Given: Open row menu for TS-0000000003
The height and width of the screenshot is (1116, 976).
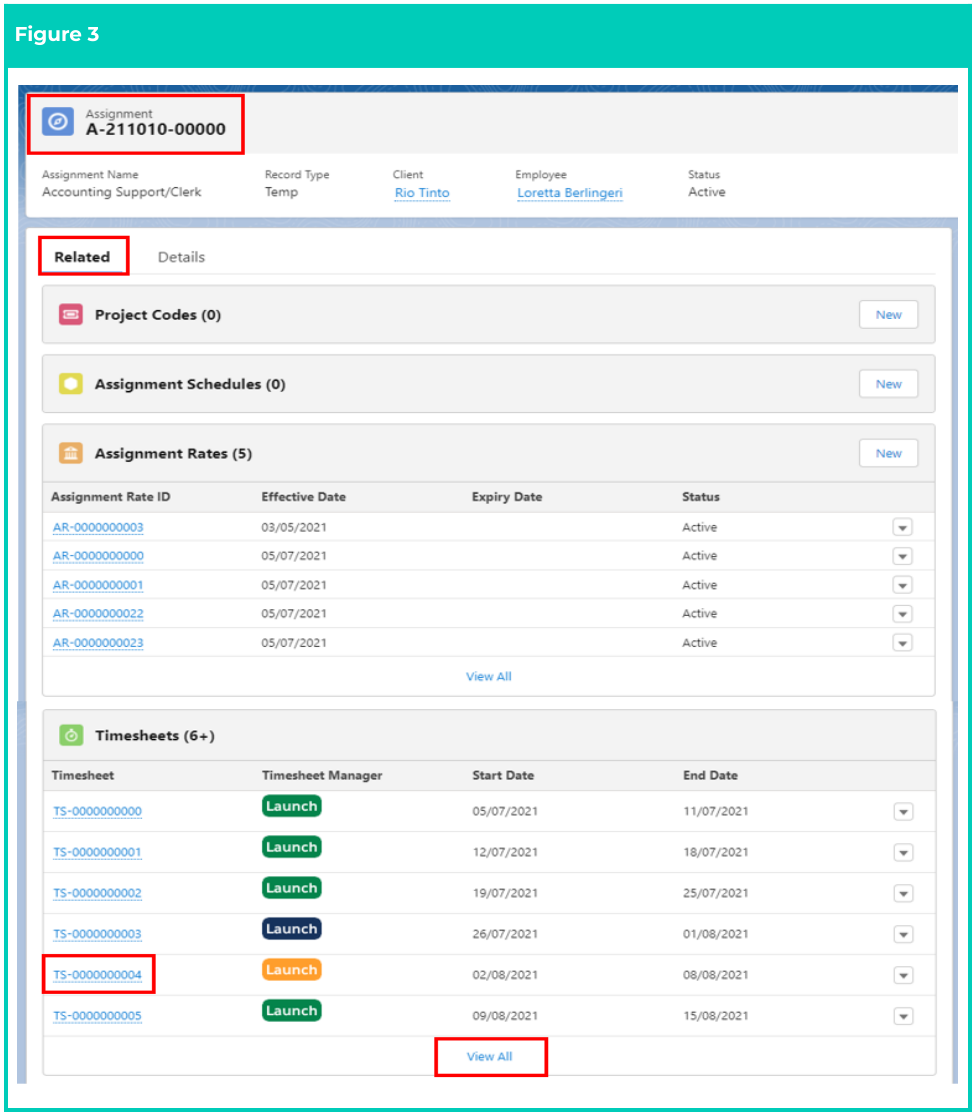Looking at the screenshot, I should (x=903, y=935).
